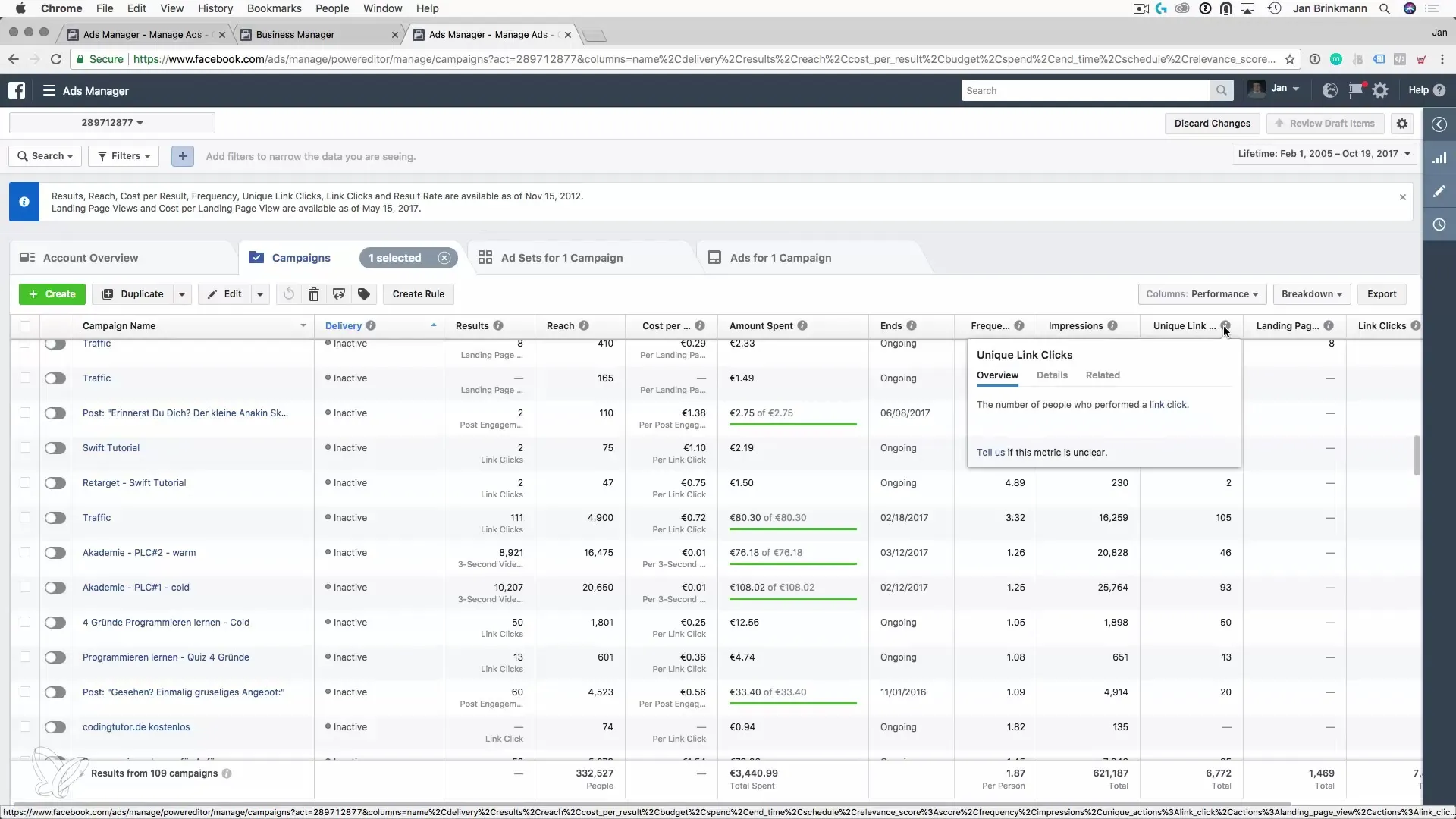Open account settings gear beside Review Draft Items
The width and height of the screenshot is (1456, 819).
click(x=1402, y=124)
